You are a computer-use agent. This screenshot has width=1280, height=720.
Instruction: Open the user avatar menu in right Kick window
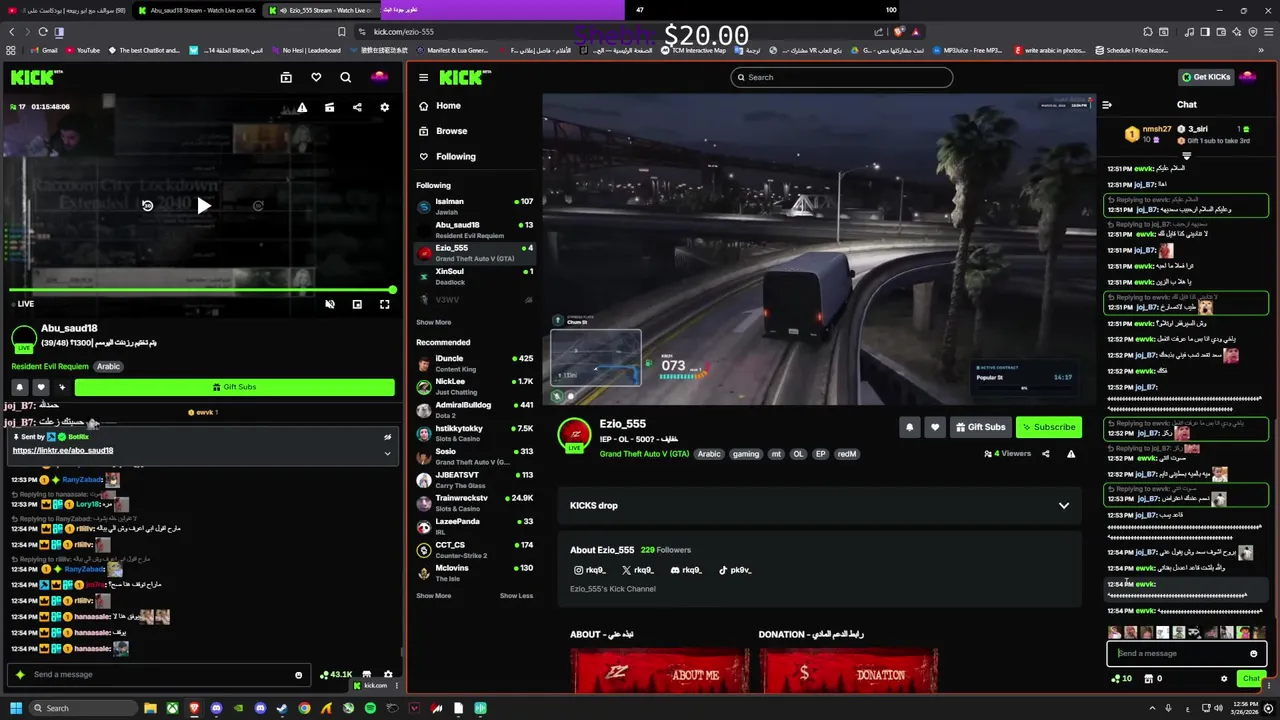[x=1248, y=77]
